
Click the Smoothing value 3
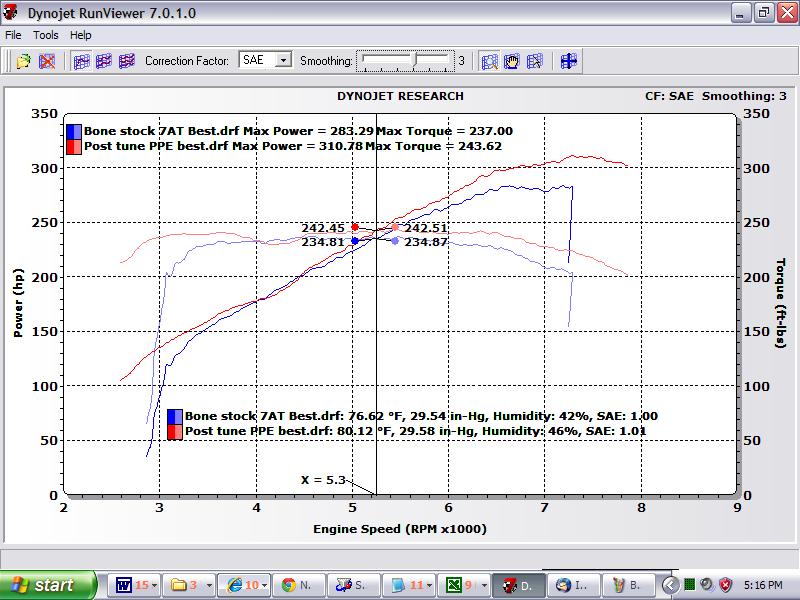(461, 61)
